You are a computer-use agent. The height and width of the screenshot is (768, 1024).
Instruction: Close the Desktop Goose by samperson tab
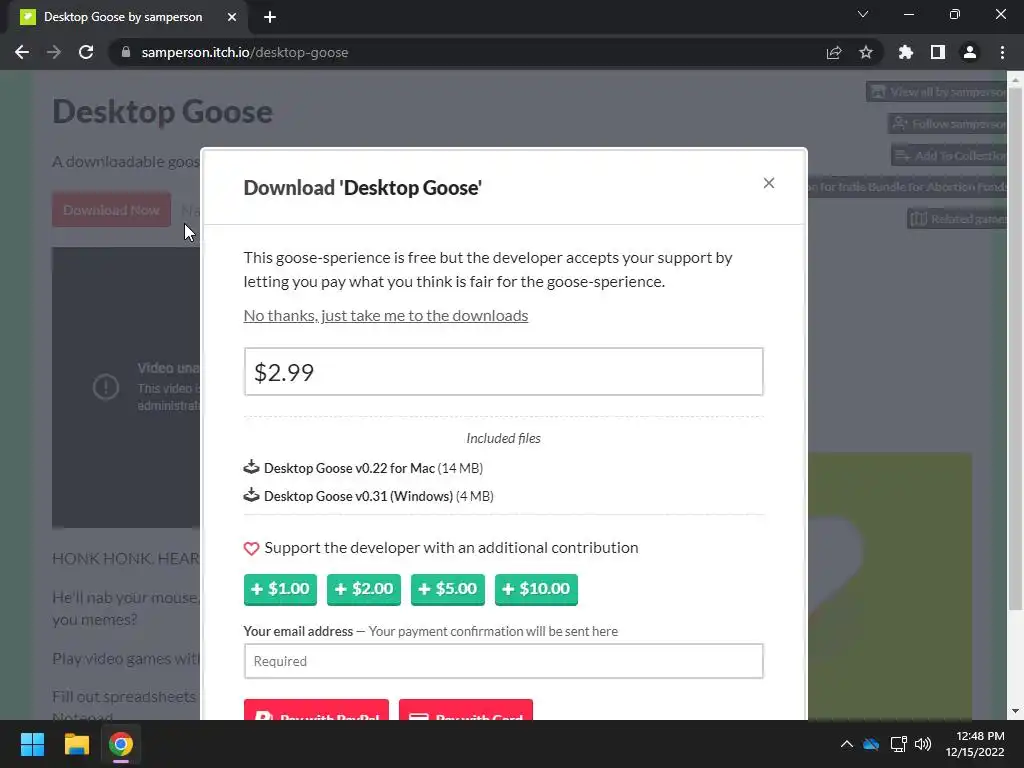click(x=232, y=17)
